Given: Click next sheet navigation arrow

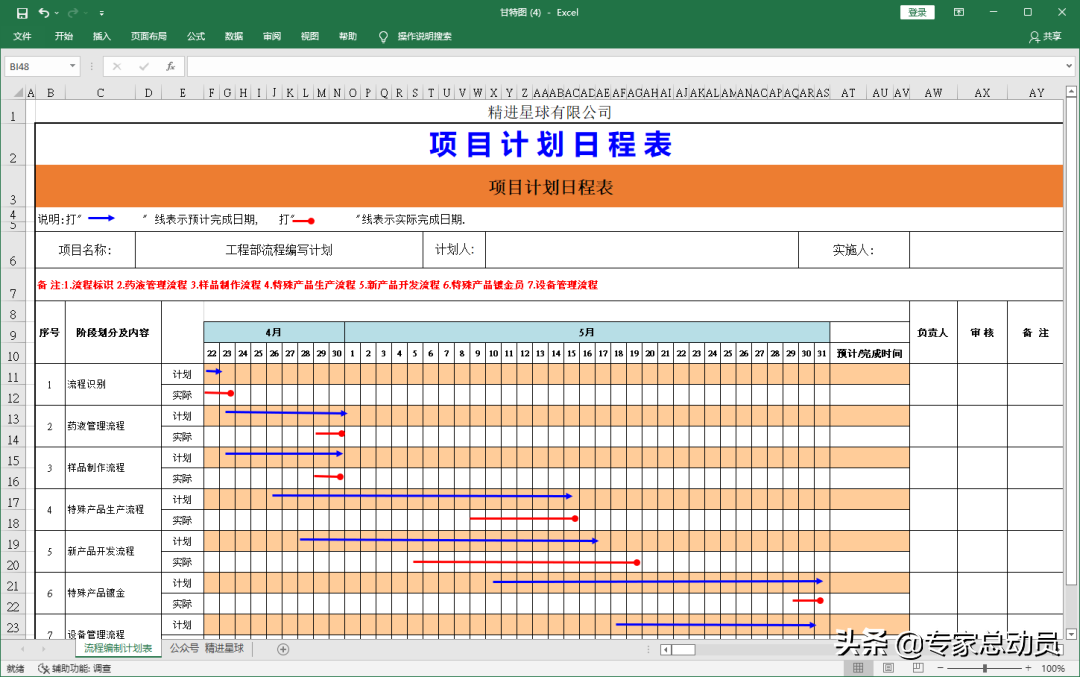Looking at the screenshot, I should tap(43, 649).
